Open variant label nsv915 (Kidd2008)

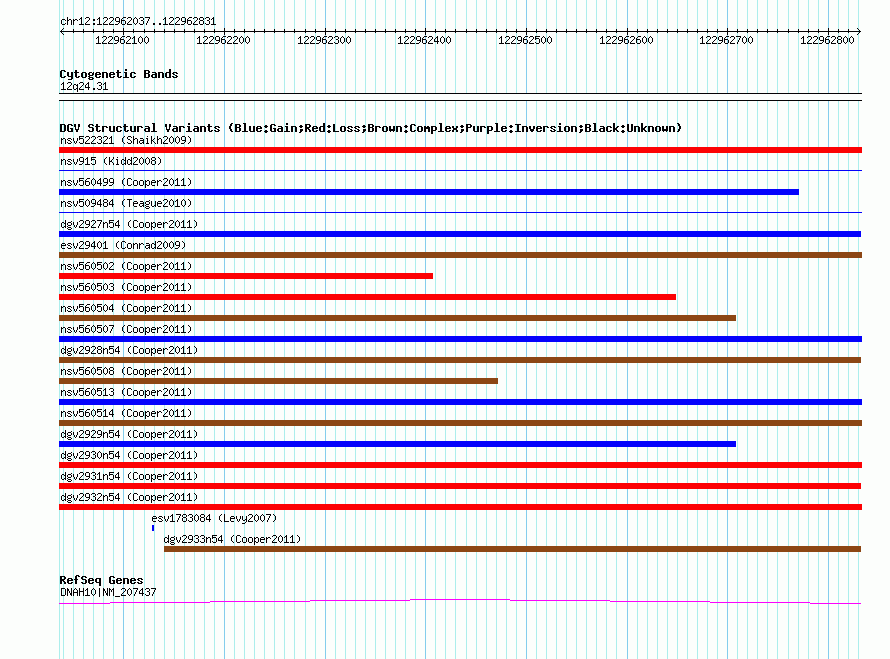click(111, 161)
